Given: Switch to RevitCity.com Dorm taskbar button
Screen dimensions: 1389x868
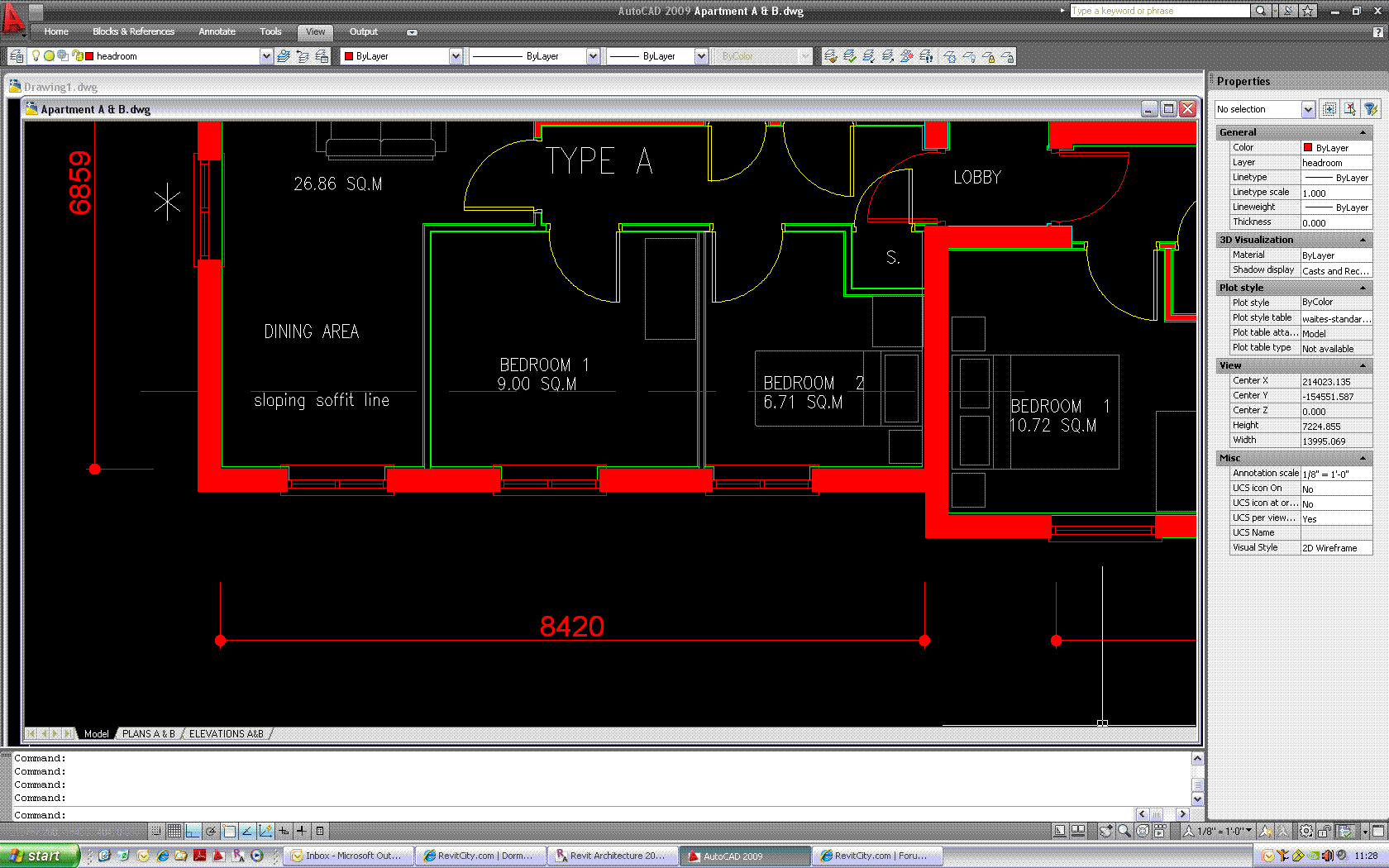Looking at the screenshot, I should pyautogui.click(x=480, y=856).
